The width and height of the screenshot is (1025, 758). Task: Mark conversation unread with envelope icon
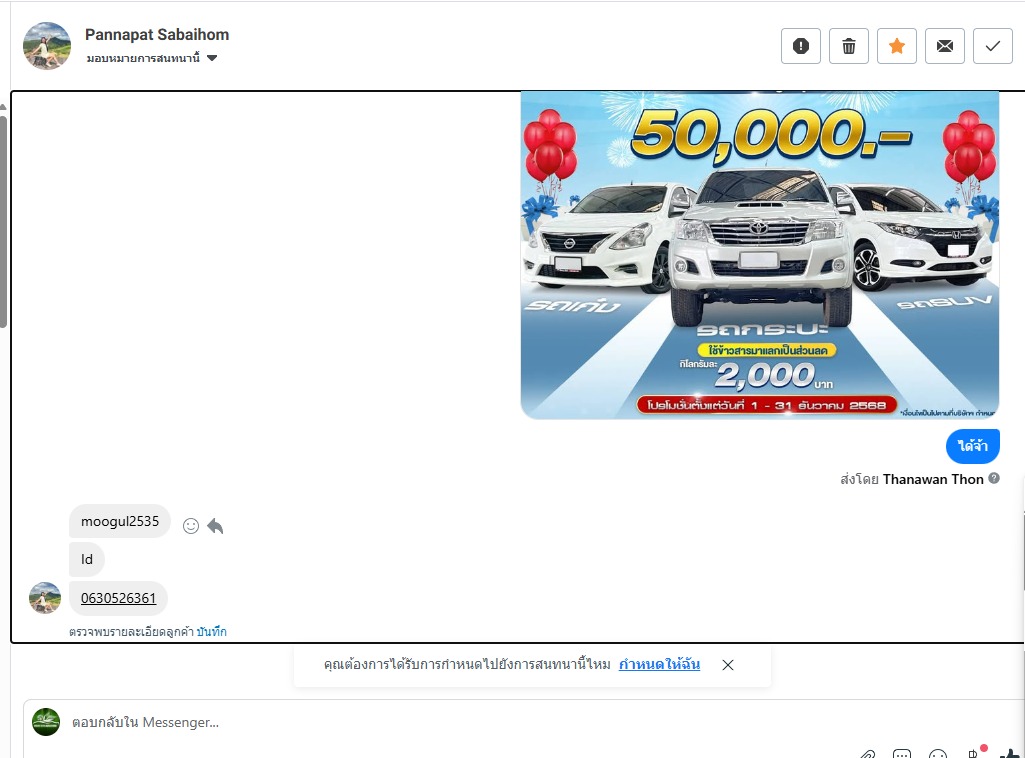(x=945, y=46)
